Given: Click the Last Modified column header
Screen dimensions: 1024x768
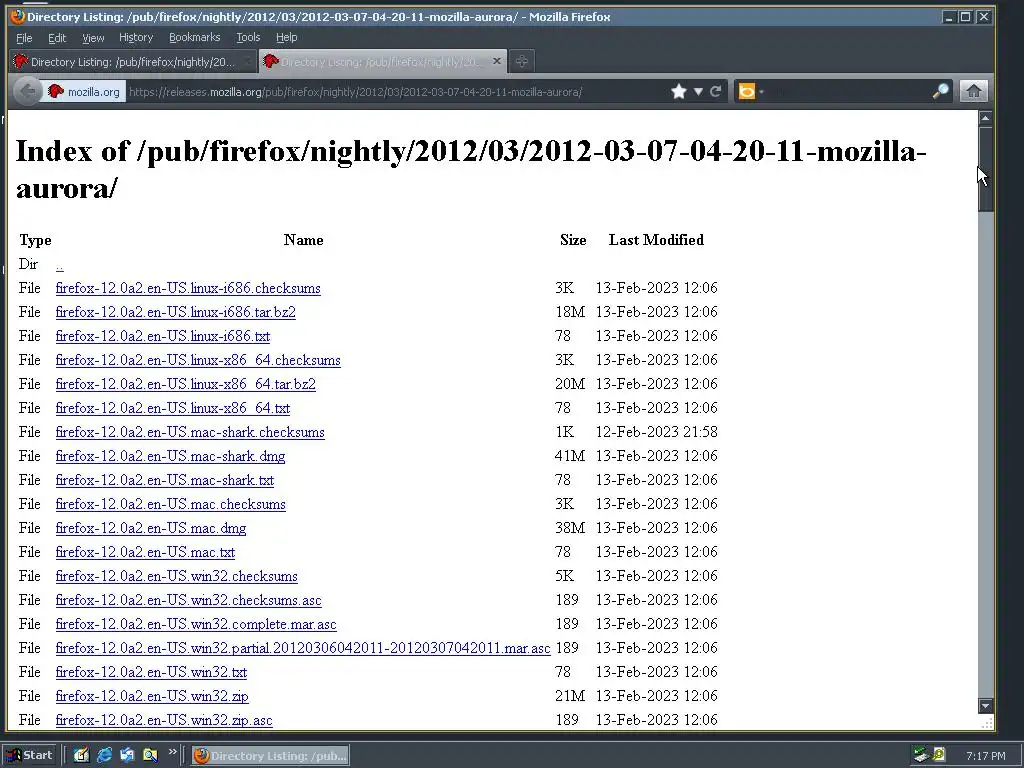Looking at the screenshot, I should coord(656,240).
